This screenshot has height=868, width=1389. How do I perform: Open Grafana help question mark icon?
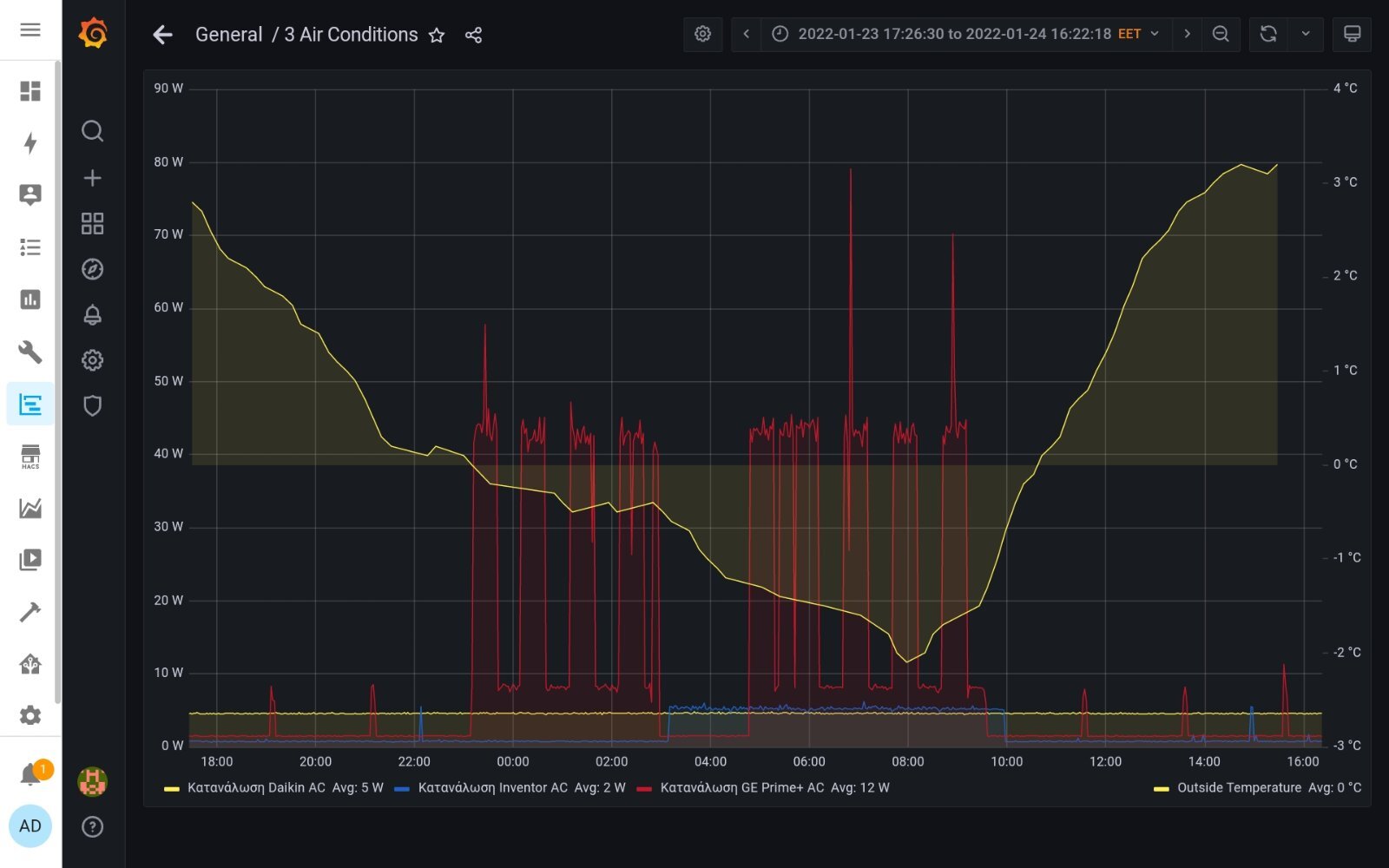(x=93, y=826)
